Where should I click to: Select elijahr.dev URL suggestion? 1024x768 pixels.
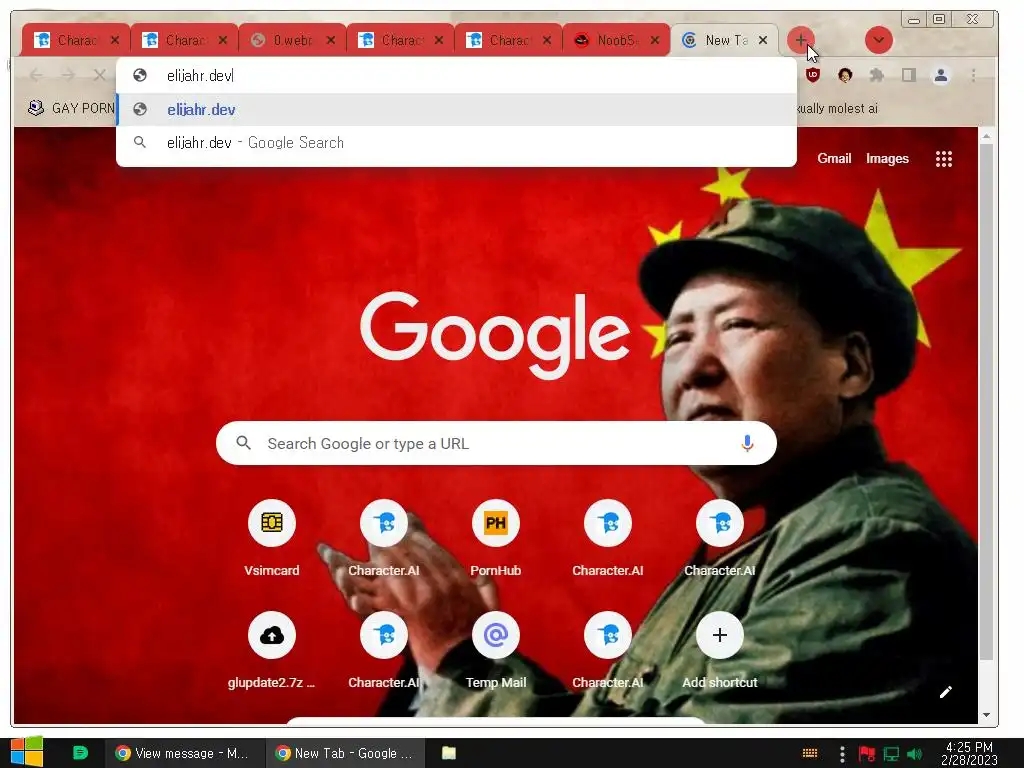[x=456, y=110]
